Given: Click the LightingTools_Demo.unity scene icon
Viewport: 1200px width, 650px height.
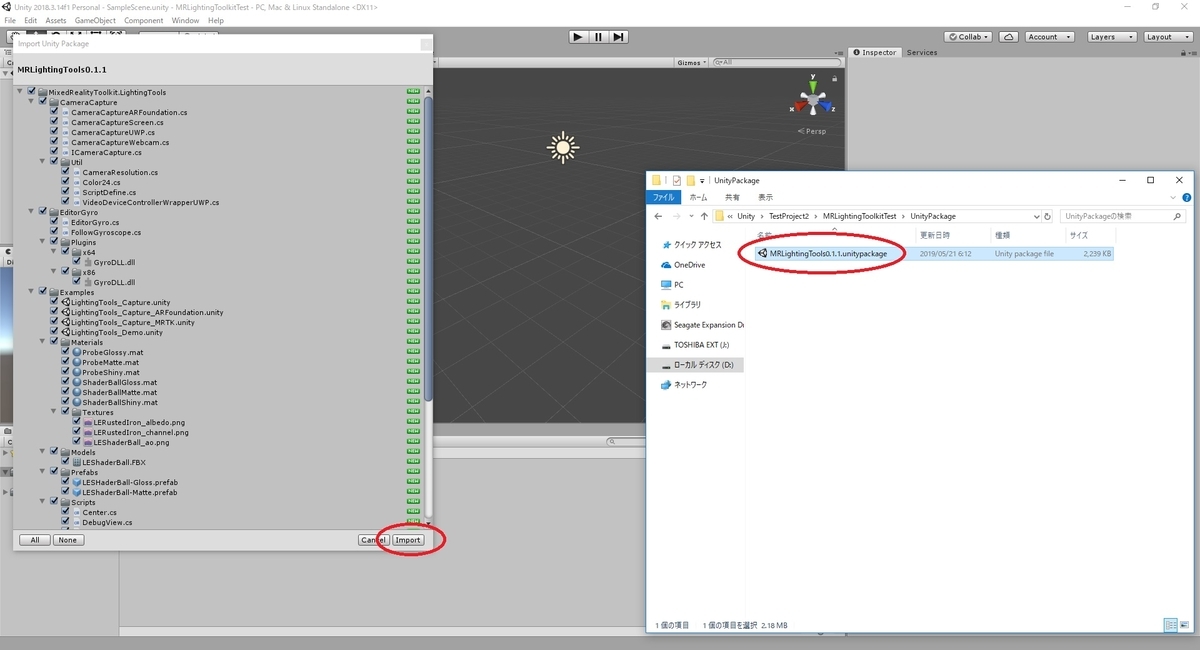Looking at the screenshot, I should point(65,332).
